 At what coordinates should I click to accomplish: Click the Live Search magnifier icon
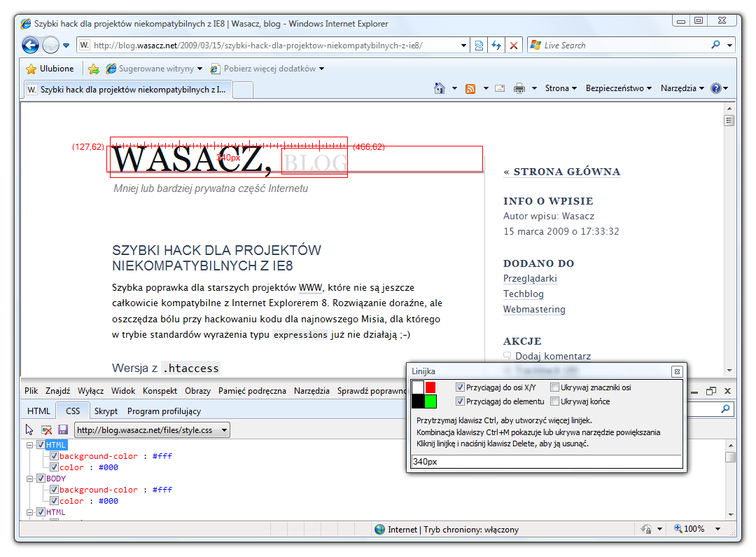716,45
